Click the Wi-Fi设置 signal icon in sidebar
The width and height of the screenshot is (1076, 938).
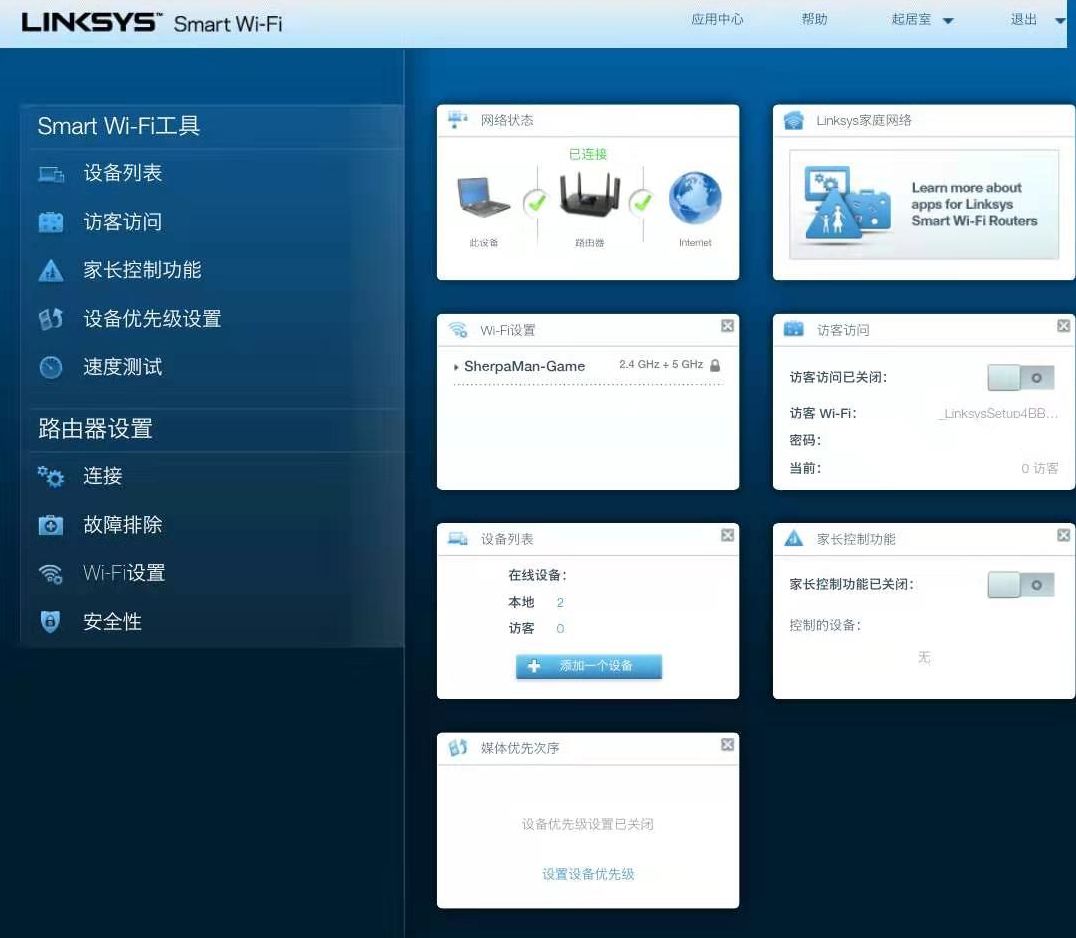[51, 574]
